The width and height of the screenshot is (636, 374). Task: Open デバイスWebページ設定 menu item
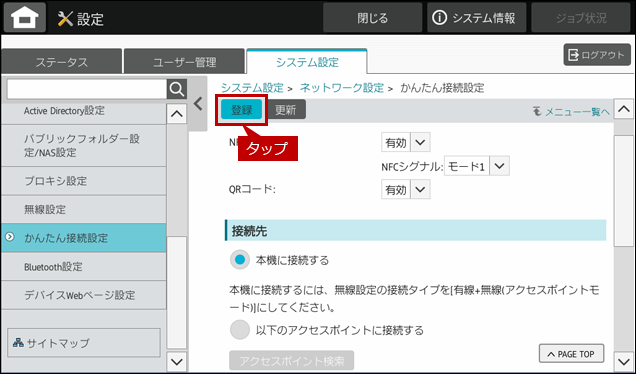coord(84,295)
